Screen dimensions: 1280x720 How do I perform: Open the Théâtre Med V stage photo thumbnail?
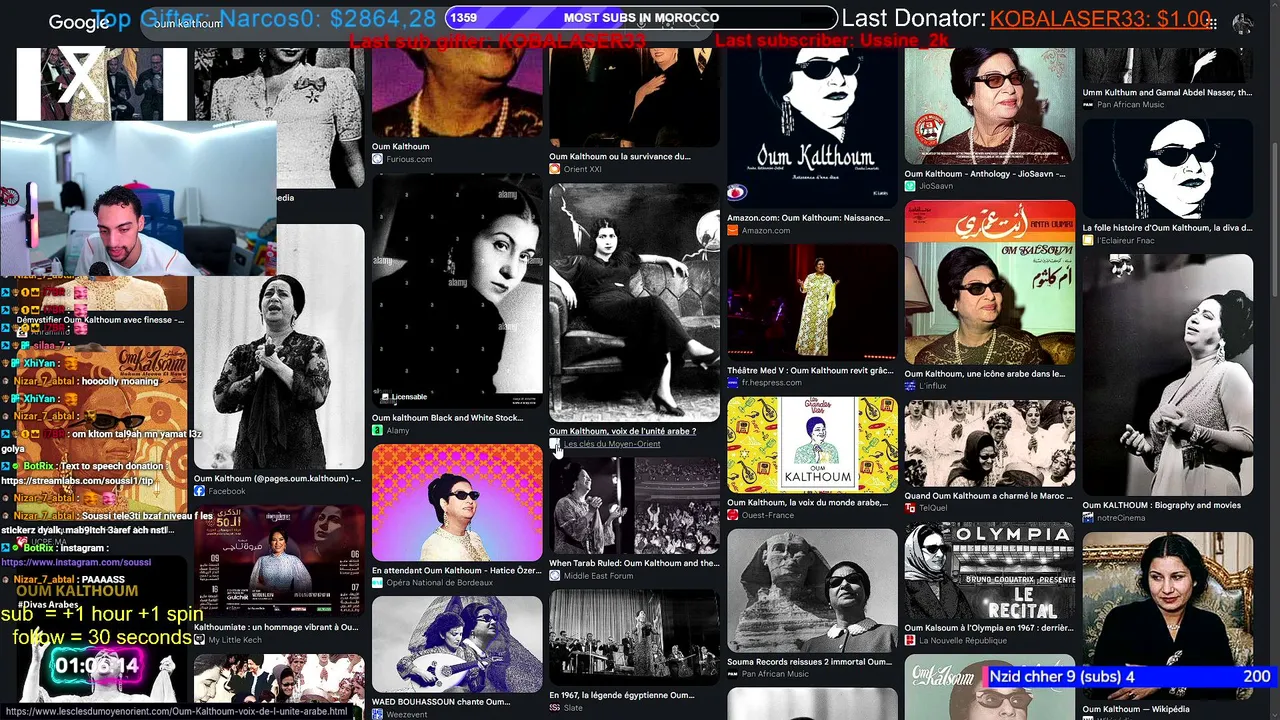(812, 301)
